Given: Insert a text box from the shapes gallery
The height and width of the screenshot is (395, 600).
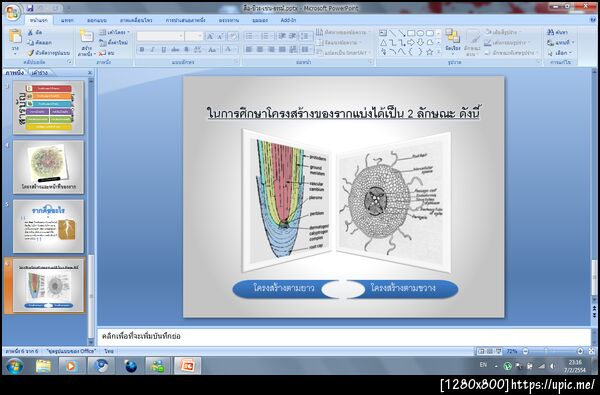Looking at the screenshot, I should [x=383, y=33].
